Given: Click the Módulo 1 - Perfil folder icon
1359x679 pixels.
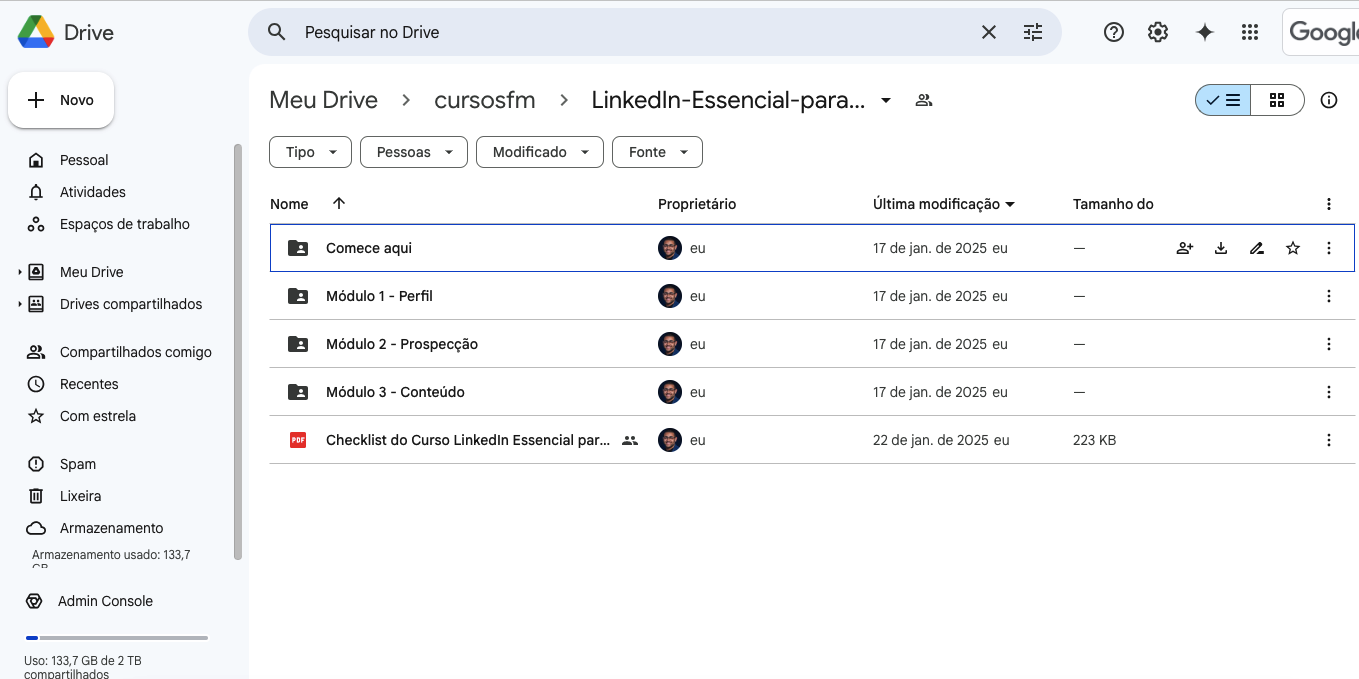Looking at the screenshot, I should coord(298,296).
